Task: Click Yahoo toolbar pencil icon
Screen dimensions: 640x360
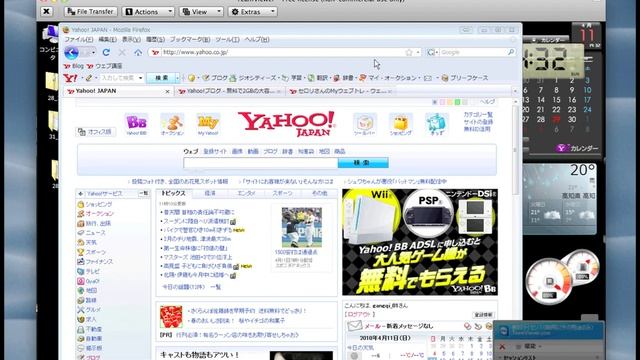Action: tap(89, 78)
